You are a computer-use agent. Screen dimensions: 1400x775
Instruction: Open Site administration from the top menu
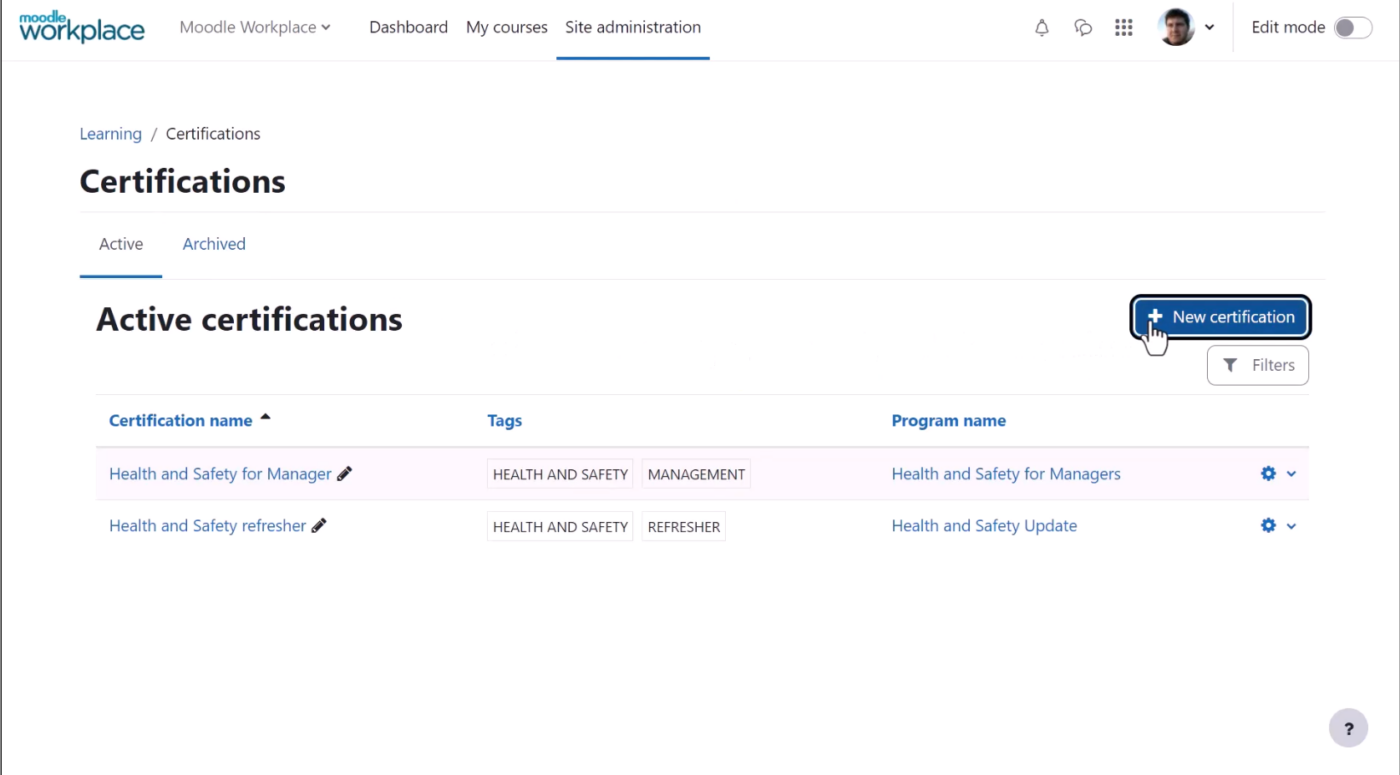[632, 27]
